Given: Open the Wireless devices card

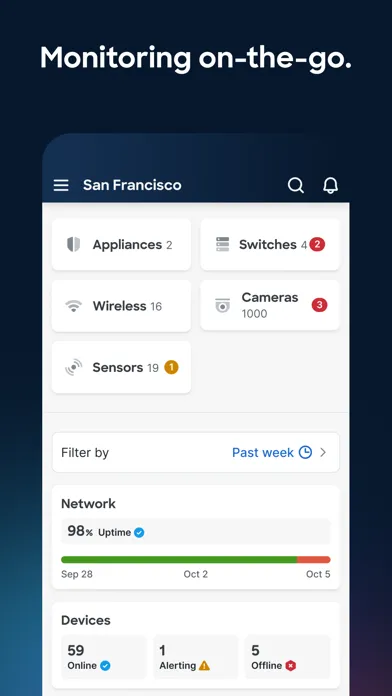Looking at the screenshot, I should [121, 306].
